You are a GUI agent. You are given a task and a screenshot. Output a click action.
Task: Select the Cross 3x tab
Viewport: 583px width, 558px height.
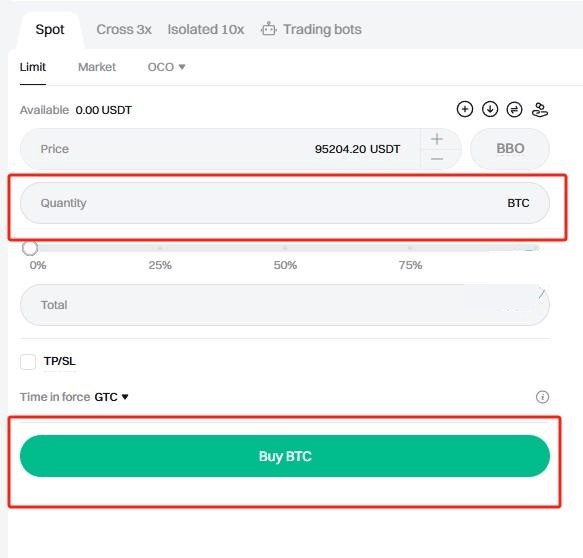pos(124,29)
